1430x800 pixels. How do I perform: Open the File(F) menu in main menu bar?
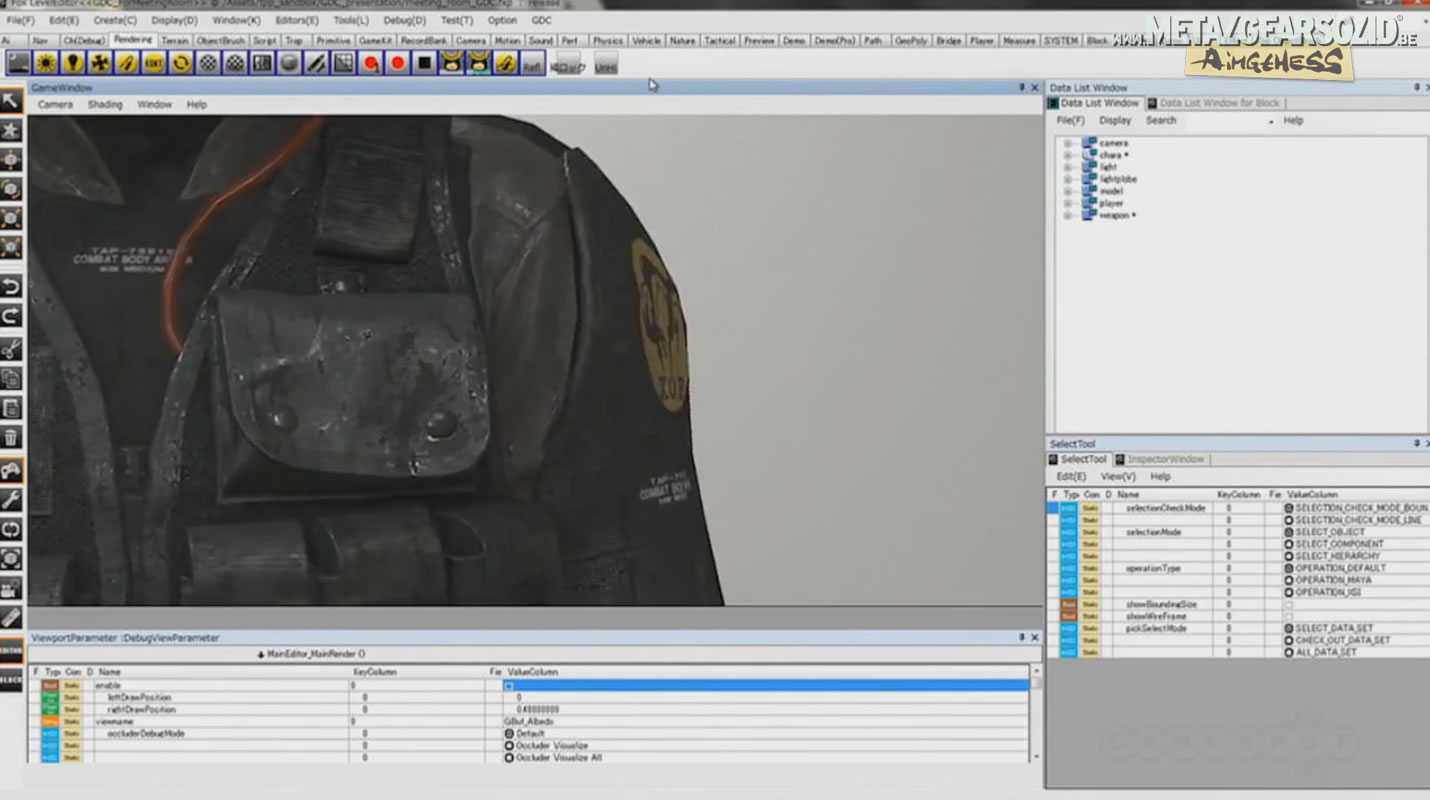point(20,20)
